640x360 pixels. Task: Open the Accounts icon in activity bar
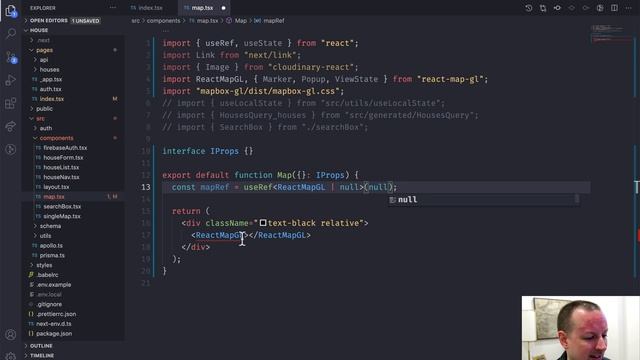pyautogui.click(x=11, y=335)
